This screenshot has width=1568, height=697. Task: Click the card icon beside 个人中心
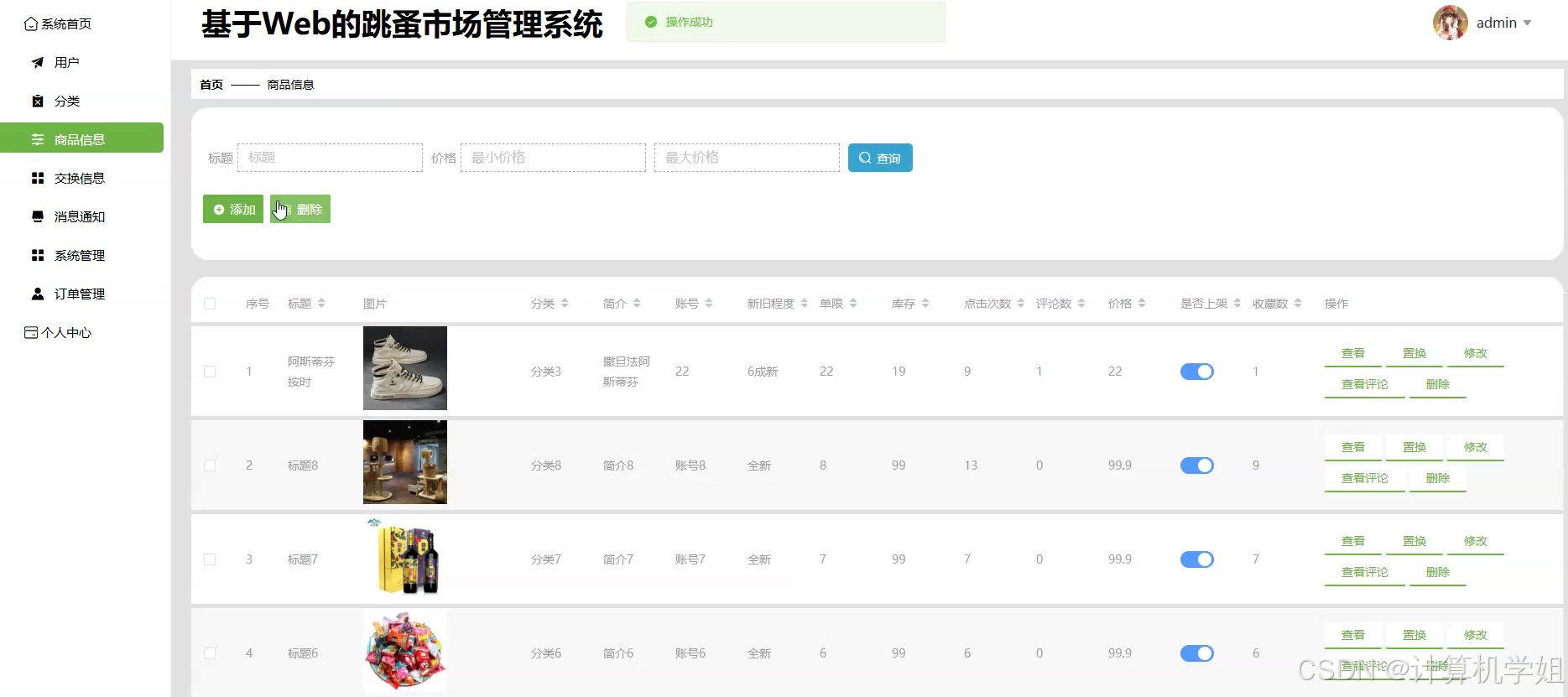pos(31,333)
